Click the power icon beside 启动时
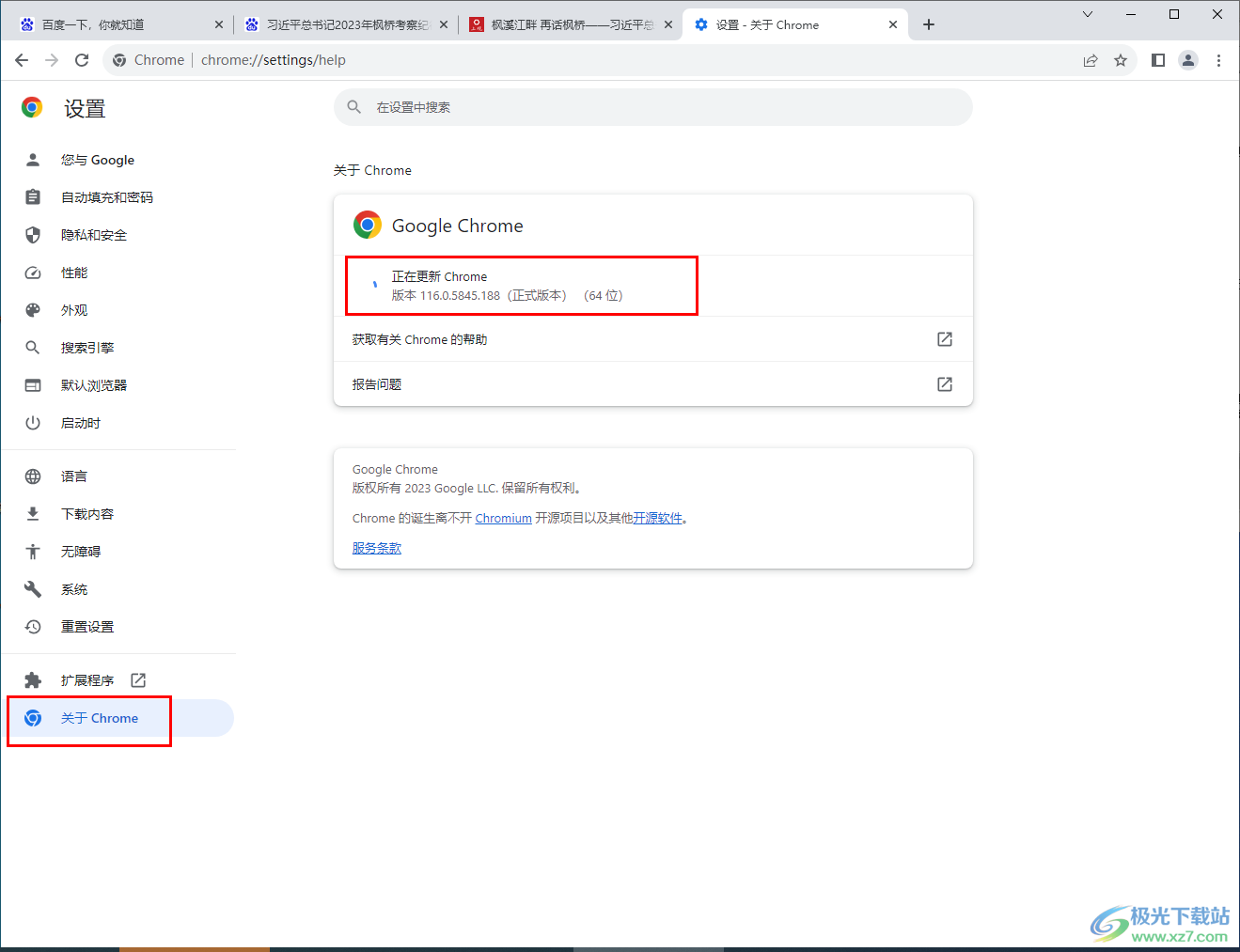1240x952 pixels. tap(33, 423)
